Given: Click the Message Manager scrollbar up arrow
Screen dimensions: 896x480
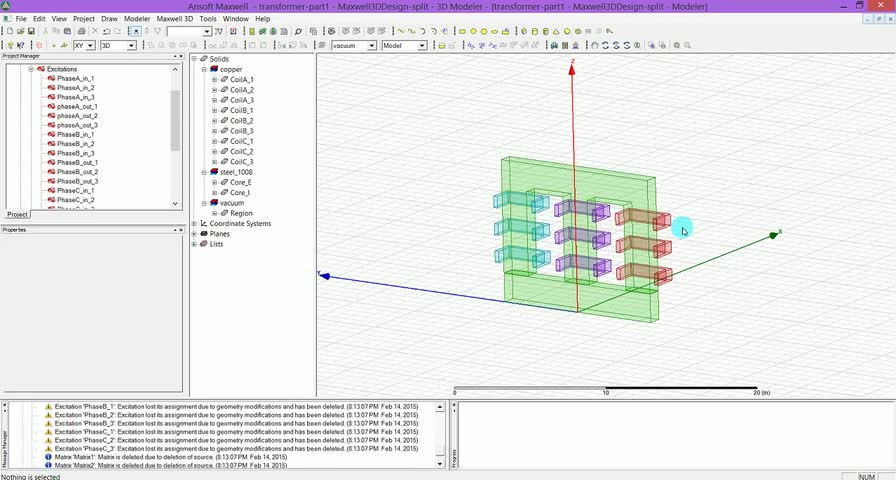Looking at the screenshot, I should (440, 407).
